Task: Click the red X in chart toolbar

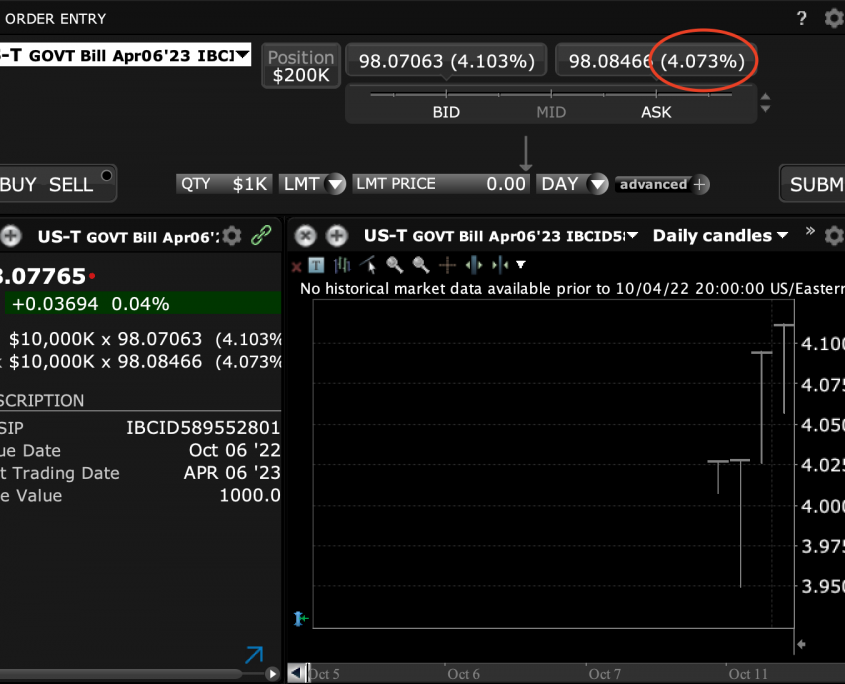Action: coord(296,265)
